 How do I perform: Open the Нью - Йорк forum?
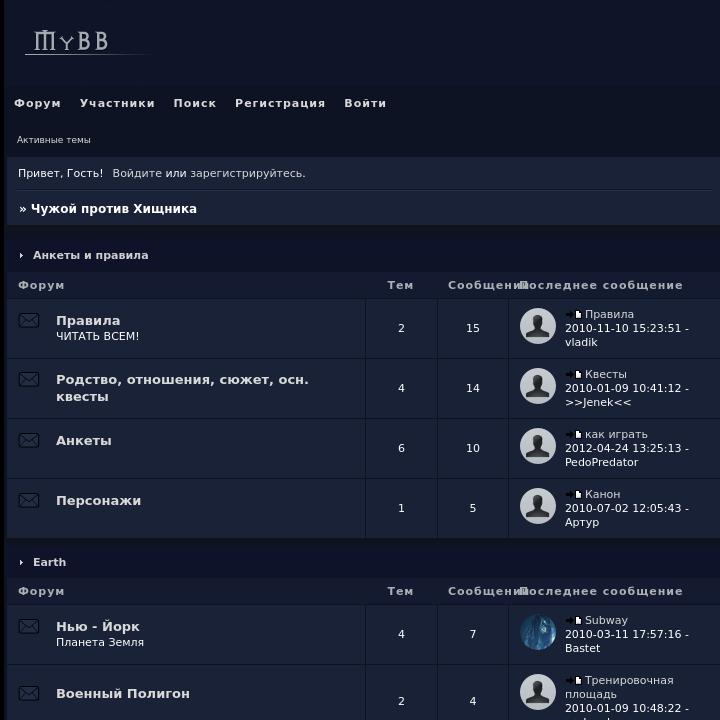[x=98, y=627]
